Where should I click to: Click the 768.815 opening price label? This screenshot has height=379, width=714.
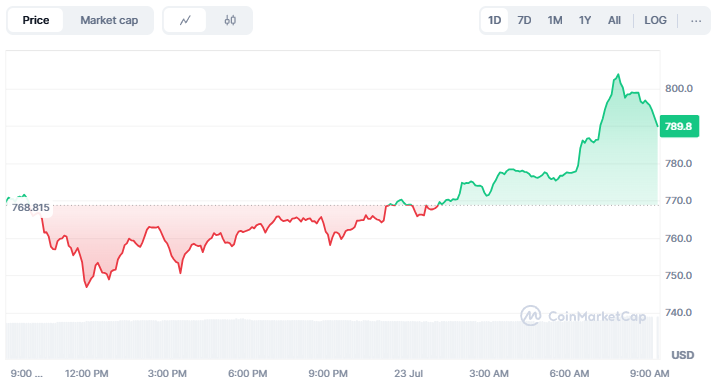tap(31, 208)
